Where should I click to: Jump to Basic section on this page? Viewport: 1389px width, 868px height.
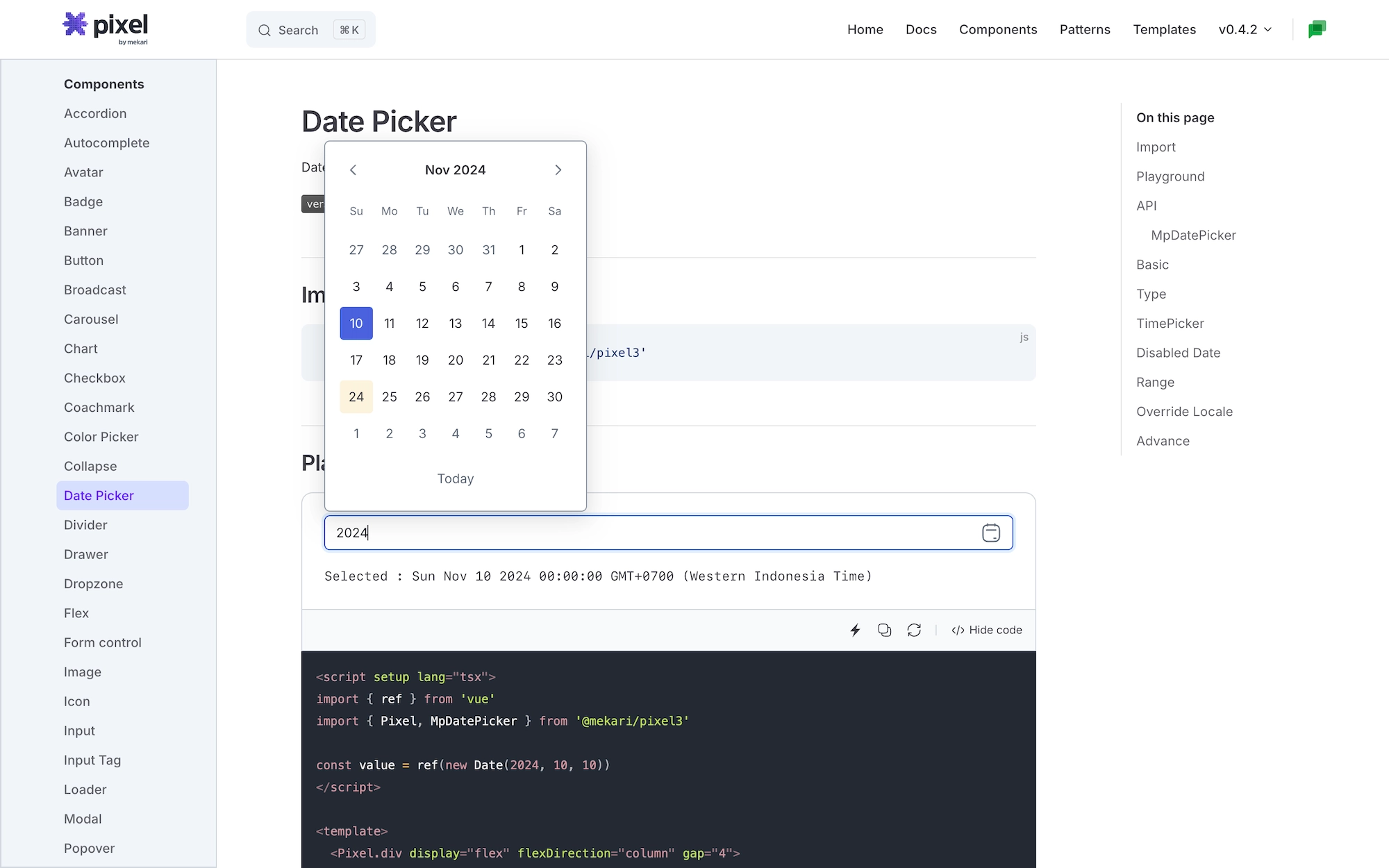click(1152, 265)
